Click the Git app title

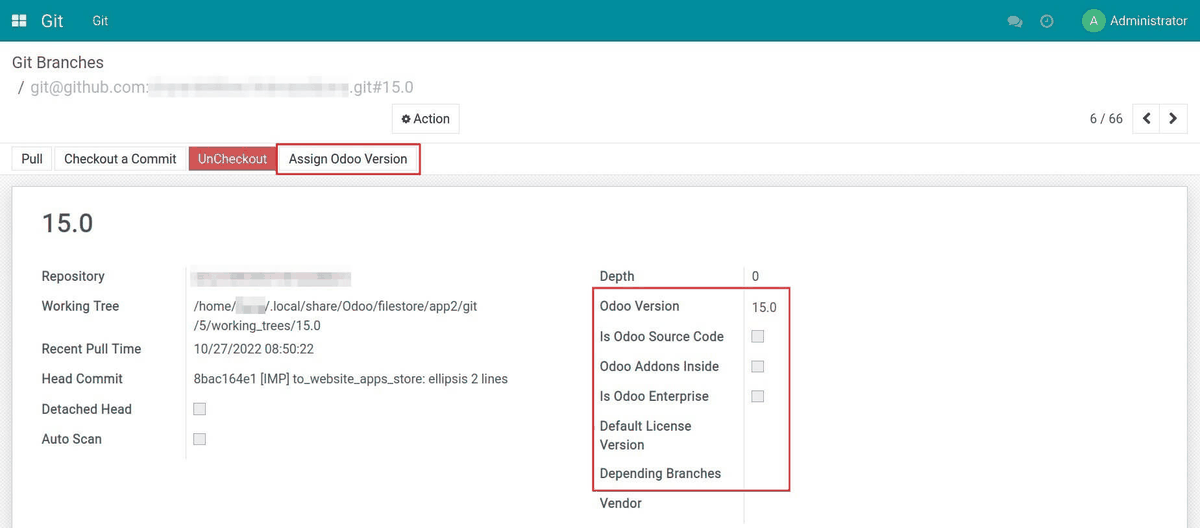[x=52, y=21]
